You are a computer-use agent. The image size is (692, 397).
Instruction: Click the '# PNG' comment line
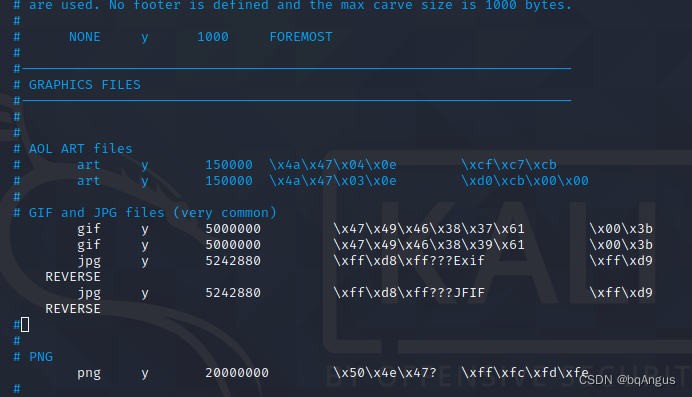coord(33,357)
